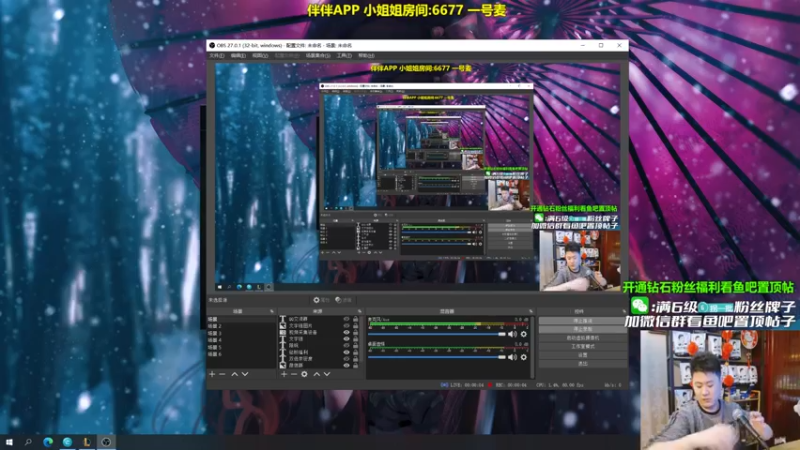
Task: Click the mixer panel vertical scrollbar
Action: pos(532,347)
